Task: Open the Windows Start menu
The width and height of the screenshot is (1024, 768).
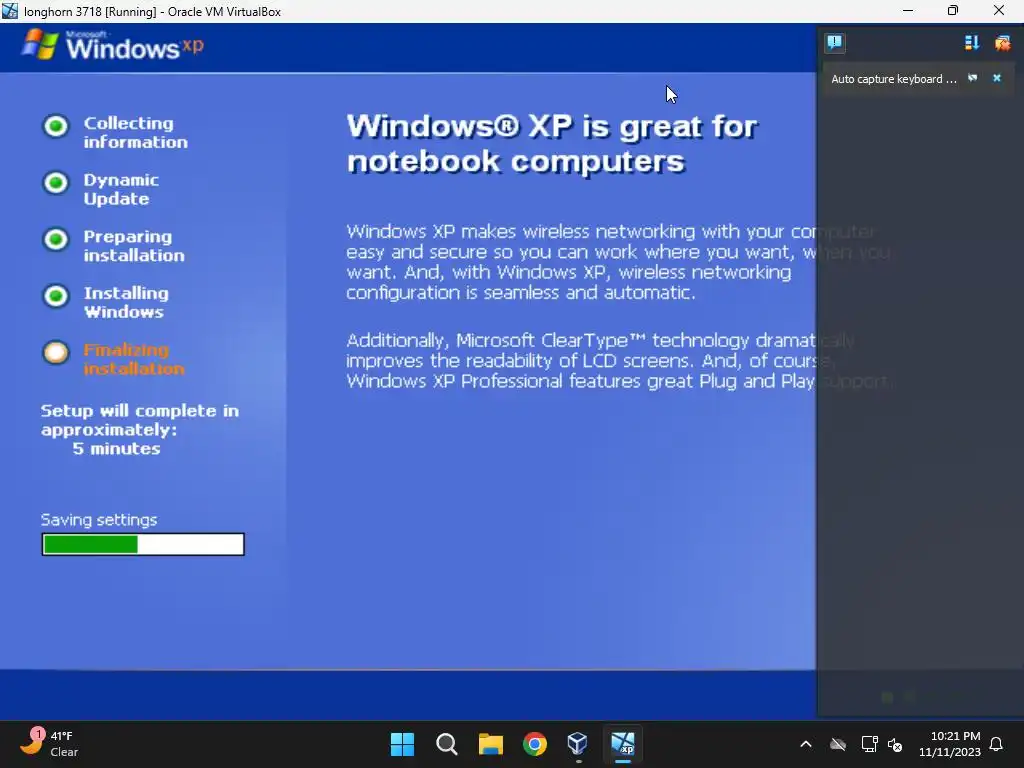Action: pos(402,744)
